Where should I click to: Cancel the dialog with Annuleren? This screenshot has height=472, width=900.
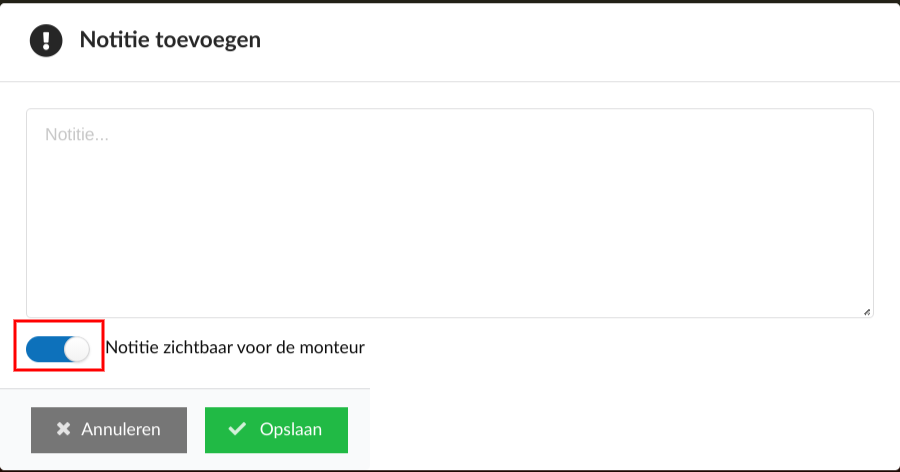click(x=109, y=430)
